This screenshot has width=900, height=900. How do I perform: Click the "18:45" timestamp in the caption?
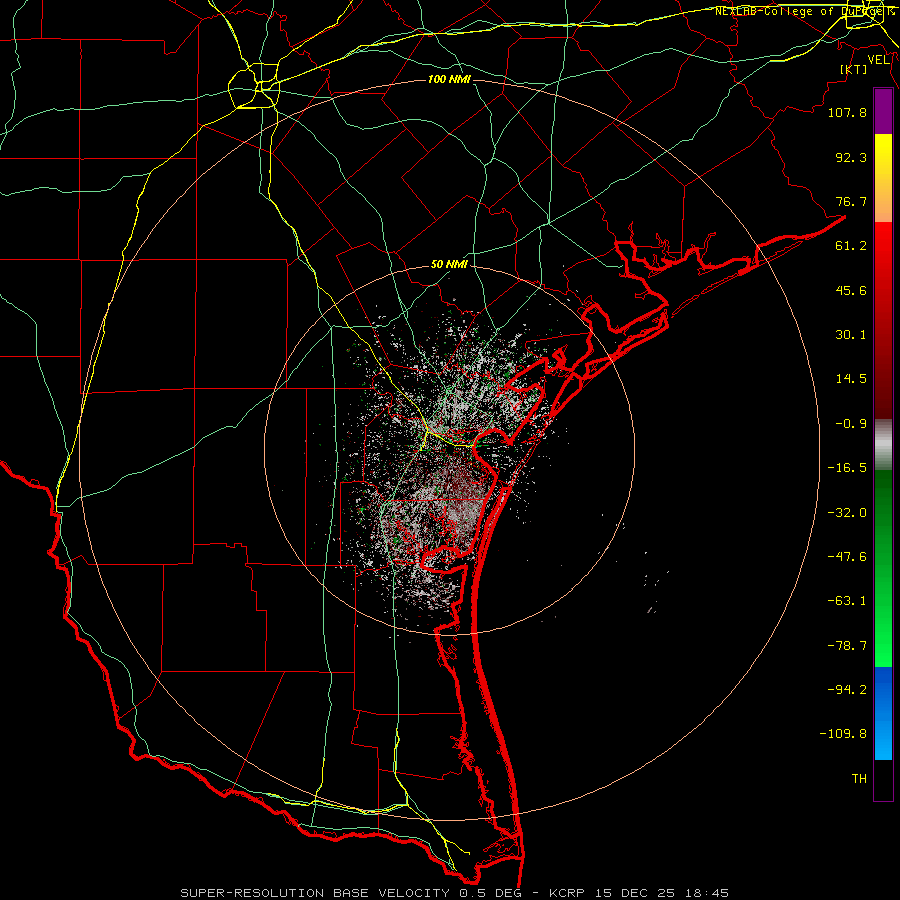pyautogui.click(x=708, y=893)
